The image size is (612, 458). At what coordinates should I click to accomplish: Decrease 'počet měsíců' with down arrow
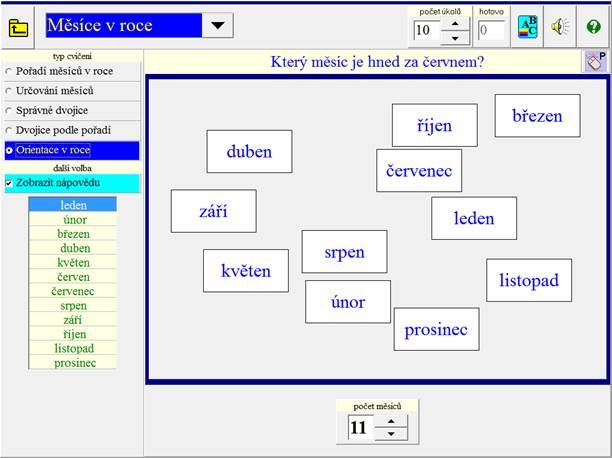[x=390, y=435]
